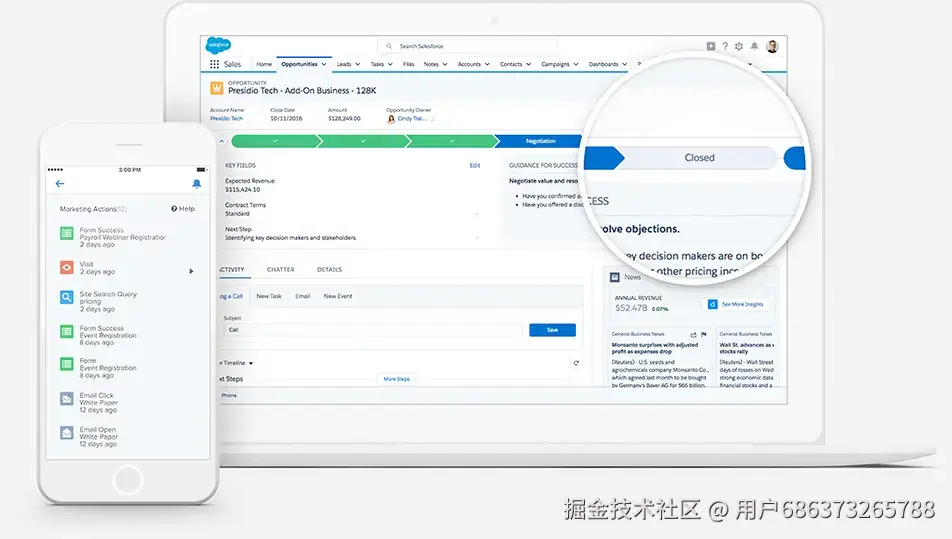Select the New Event composer tab
Screen dimensions: 952x539
(x=338, y=296)
